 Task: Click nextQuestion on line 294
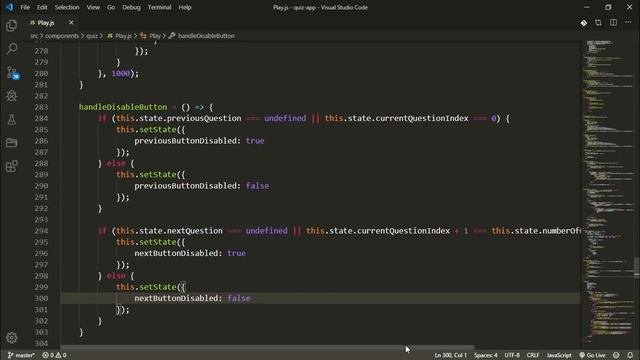click(x=195, y=231)
